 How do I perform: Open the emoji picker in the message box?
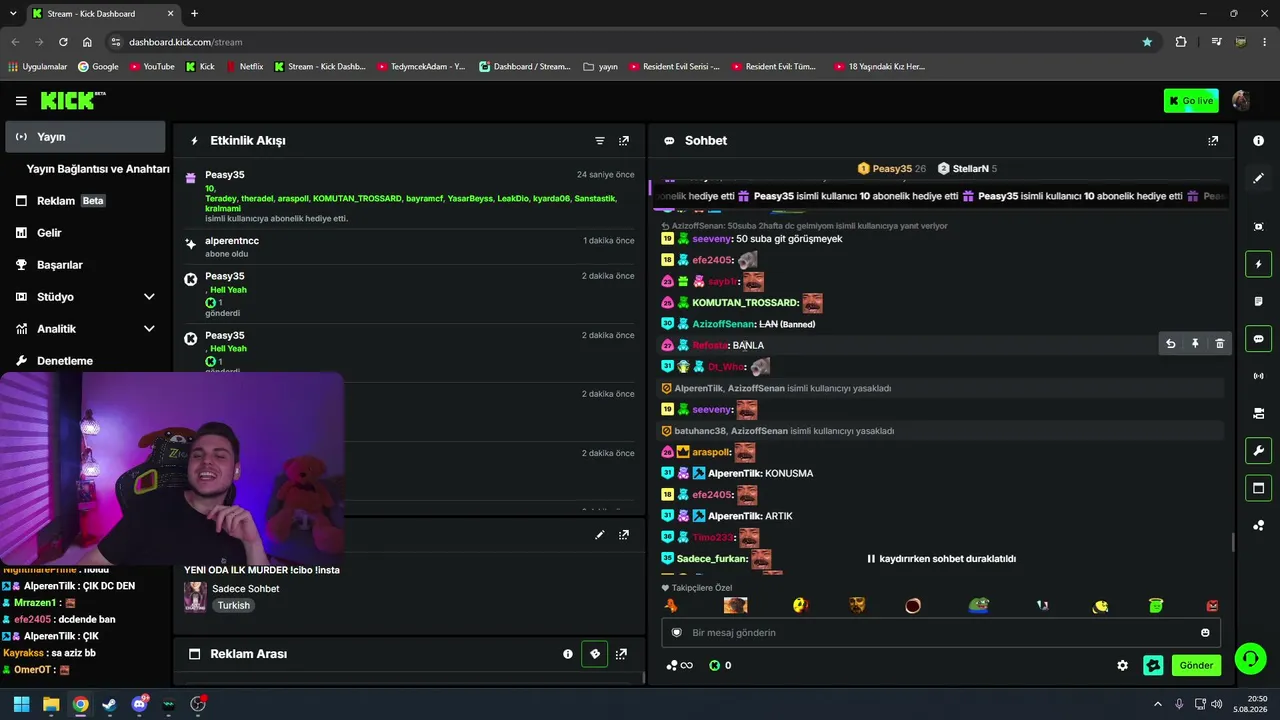[x=1205, y=633]
